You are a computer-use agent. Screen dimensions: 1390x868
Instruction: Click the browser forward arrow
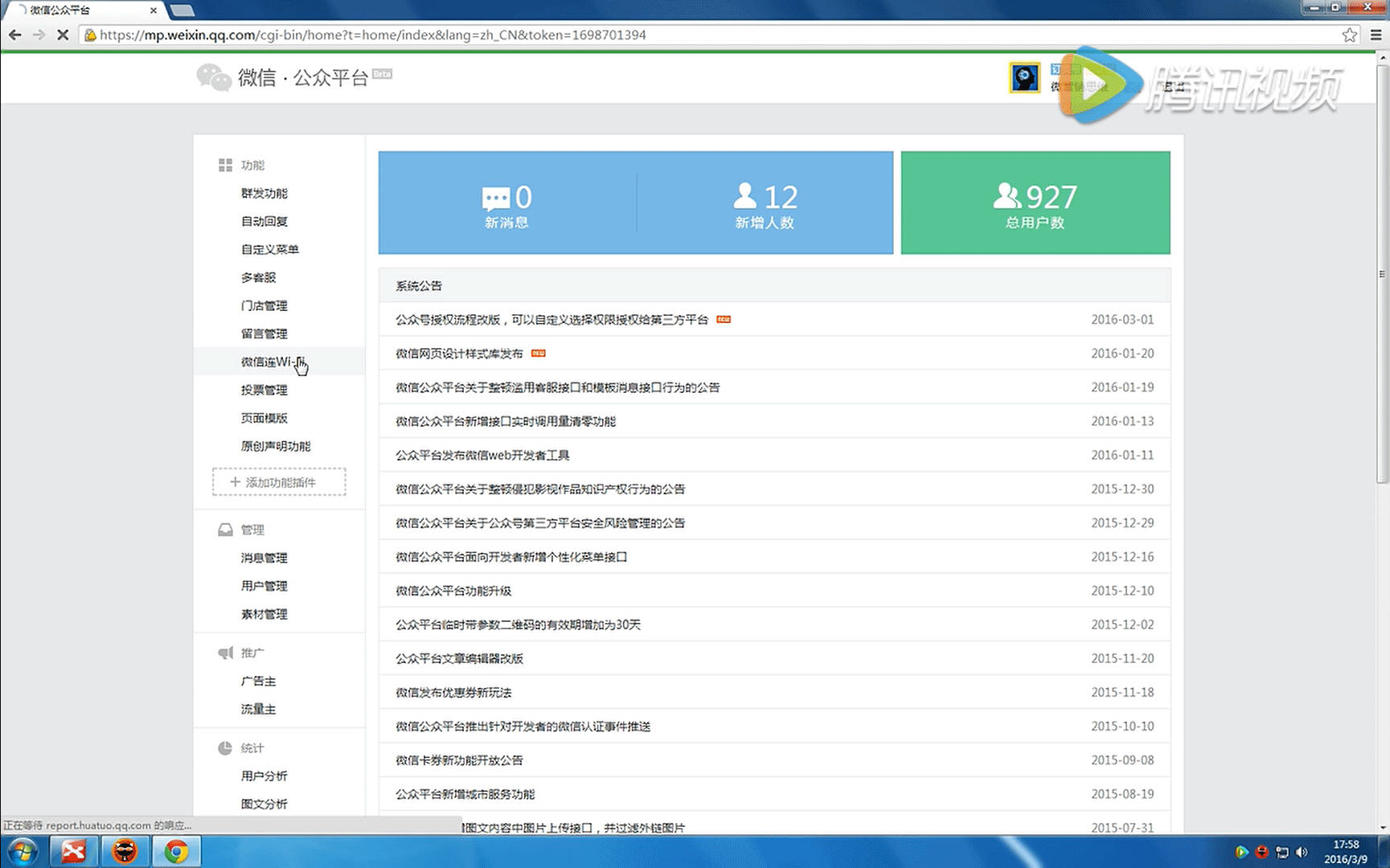click(39, 35)
